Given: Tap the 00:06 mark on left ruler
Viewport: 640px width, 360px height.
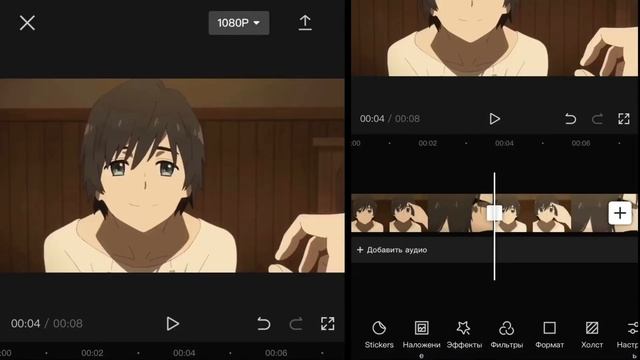Looking at the screenshot, I should (276, 353).
